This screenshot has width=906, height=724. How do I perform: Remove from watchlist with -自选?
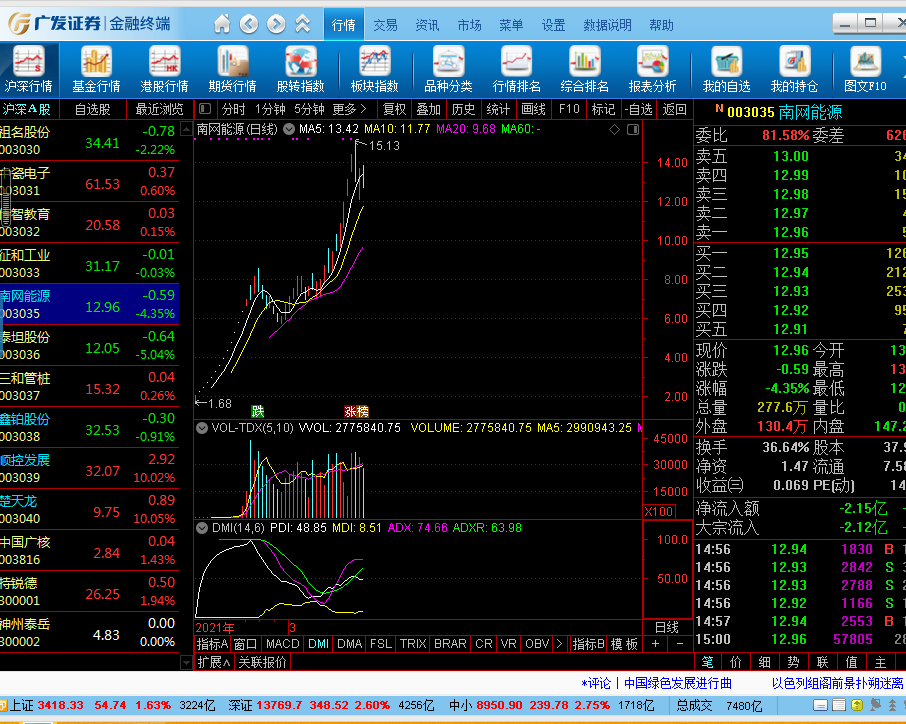pos(638,109)
